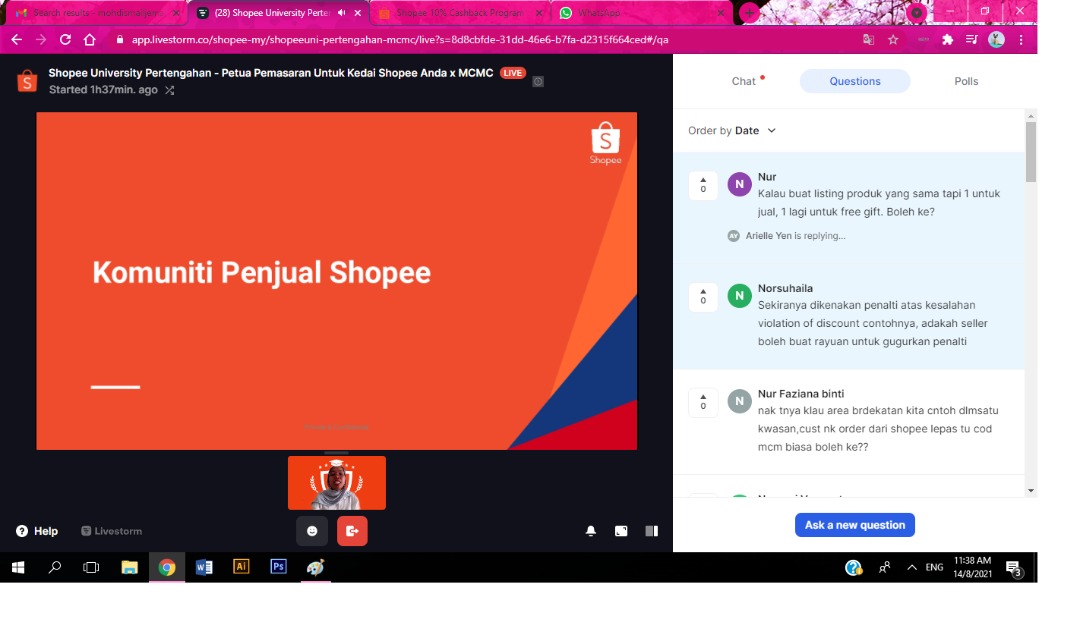Upvote Norsuhaila's question
1080x619 pixels.
point(703,297)
